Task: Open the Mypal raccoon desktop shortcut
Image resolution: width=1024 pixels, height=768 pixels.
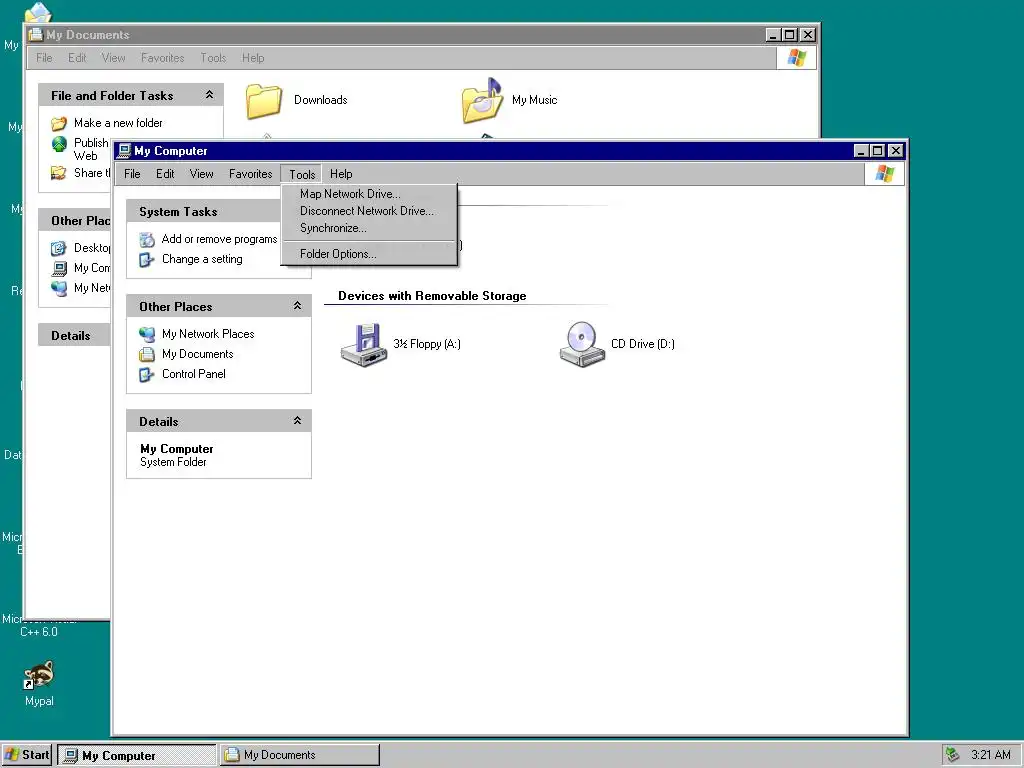Action: [x=39, y=675]
